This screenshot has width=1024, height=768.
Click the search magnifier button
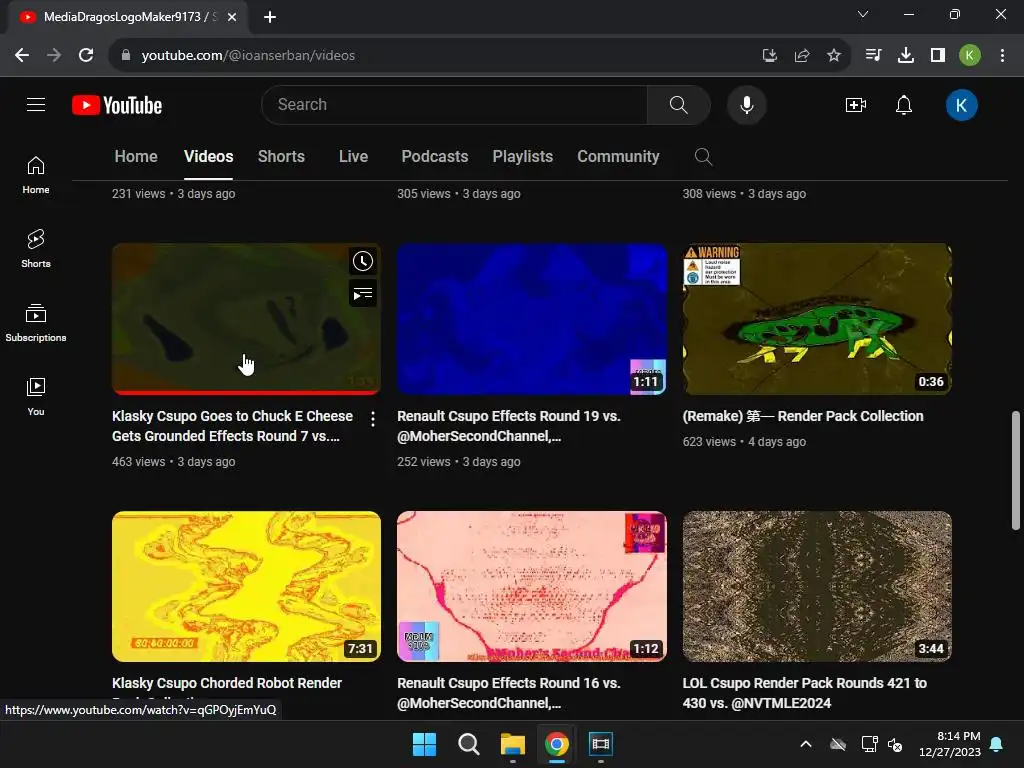point(679,104)
